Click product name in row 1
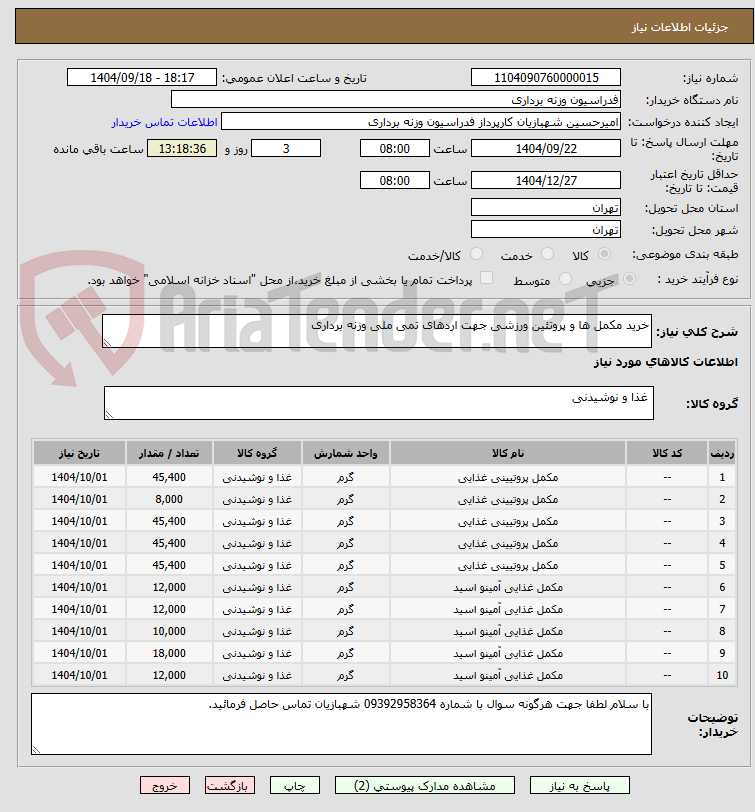Image resolution: width=755 pixels, height=812 pixels. coord(507,477)
